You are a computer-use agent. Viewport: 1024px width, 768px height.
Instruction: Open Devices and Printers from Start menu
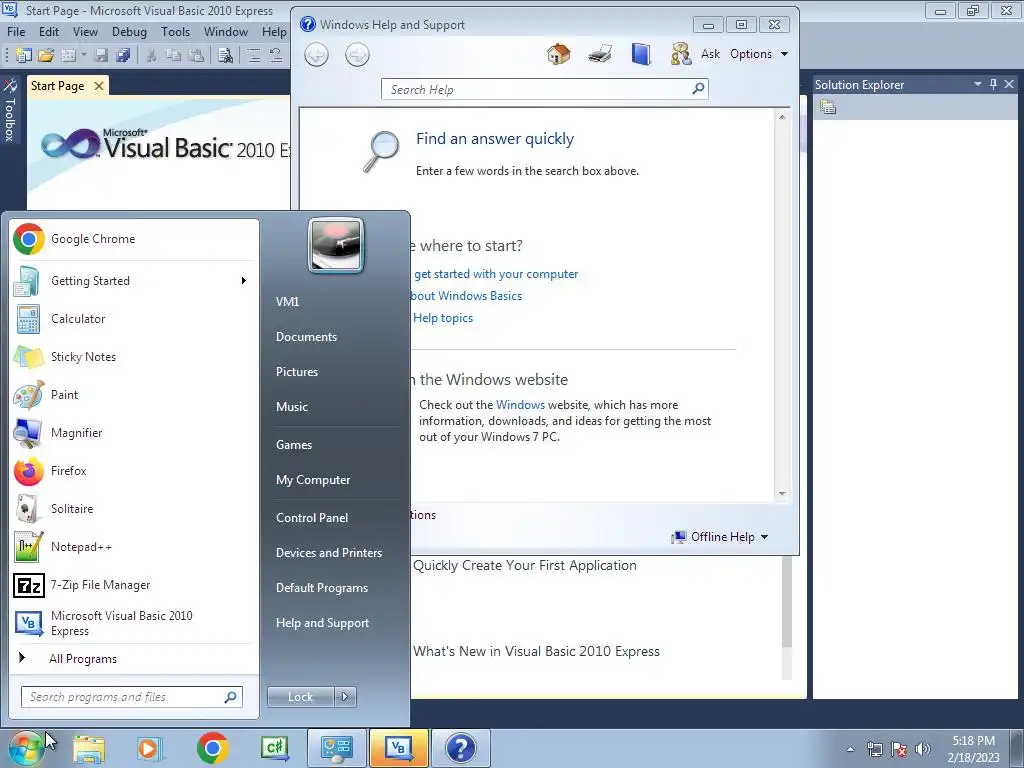(328, 553)
